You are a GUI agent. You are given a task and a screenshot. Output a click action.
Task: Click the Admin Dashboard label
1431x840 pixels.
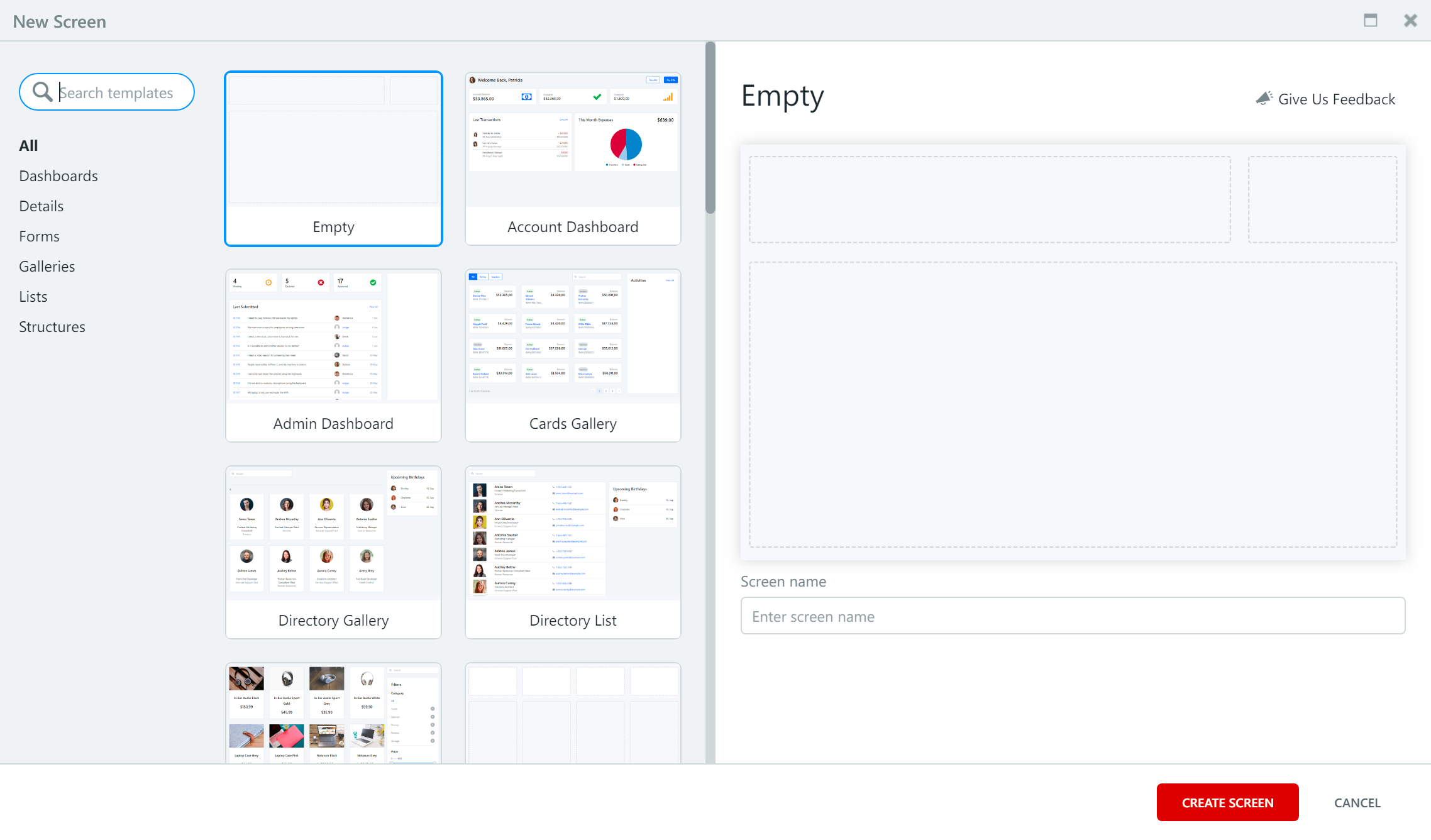(333, 423)
